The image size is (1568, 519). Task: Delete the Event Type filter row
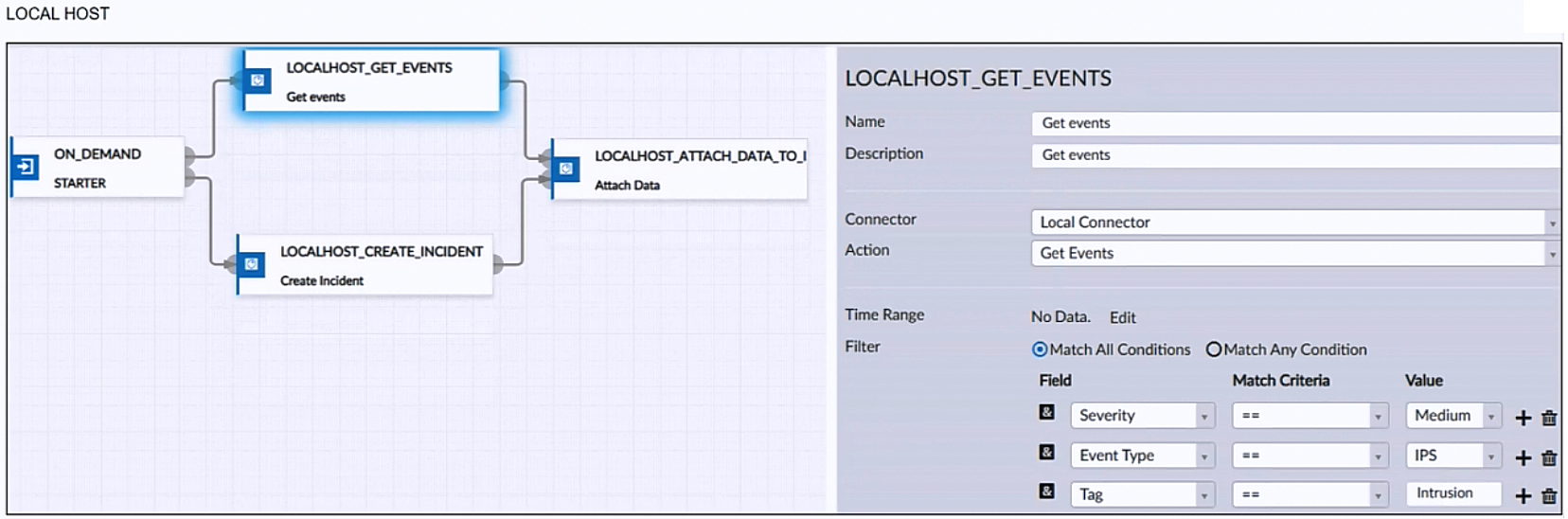[x=1549, y=457]
